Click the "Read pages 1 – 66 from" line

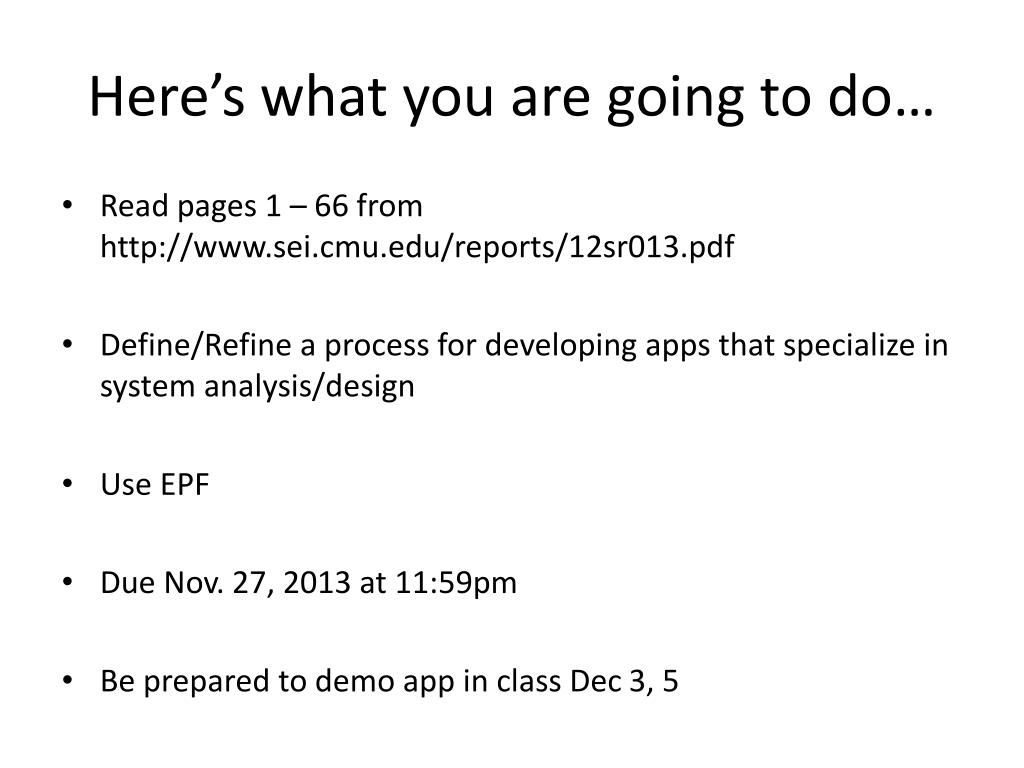pos(261,206)
